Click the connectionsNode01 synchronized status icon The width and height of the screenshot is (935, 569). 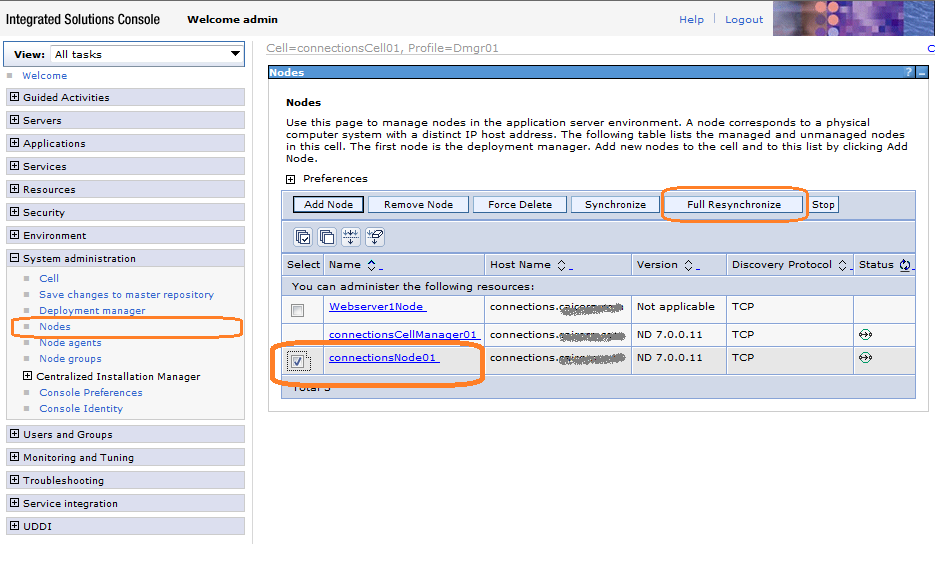[865, 357]
